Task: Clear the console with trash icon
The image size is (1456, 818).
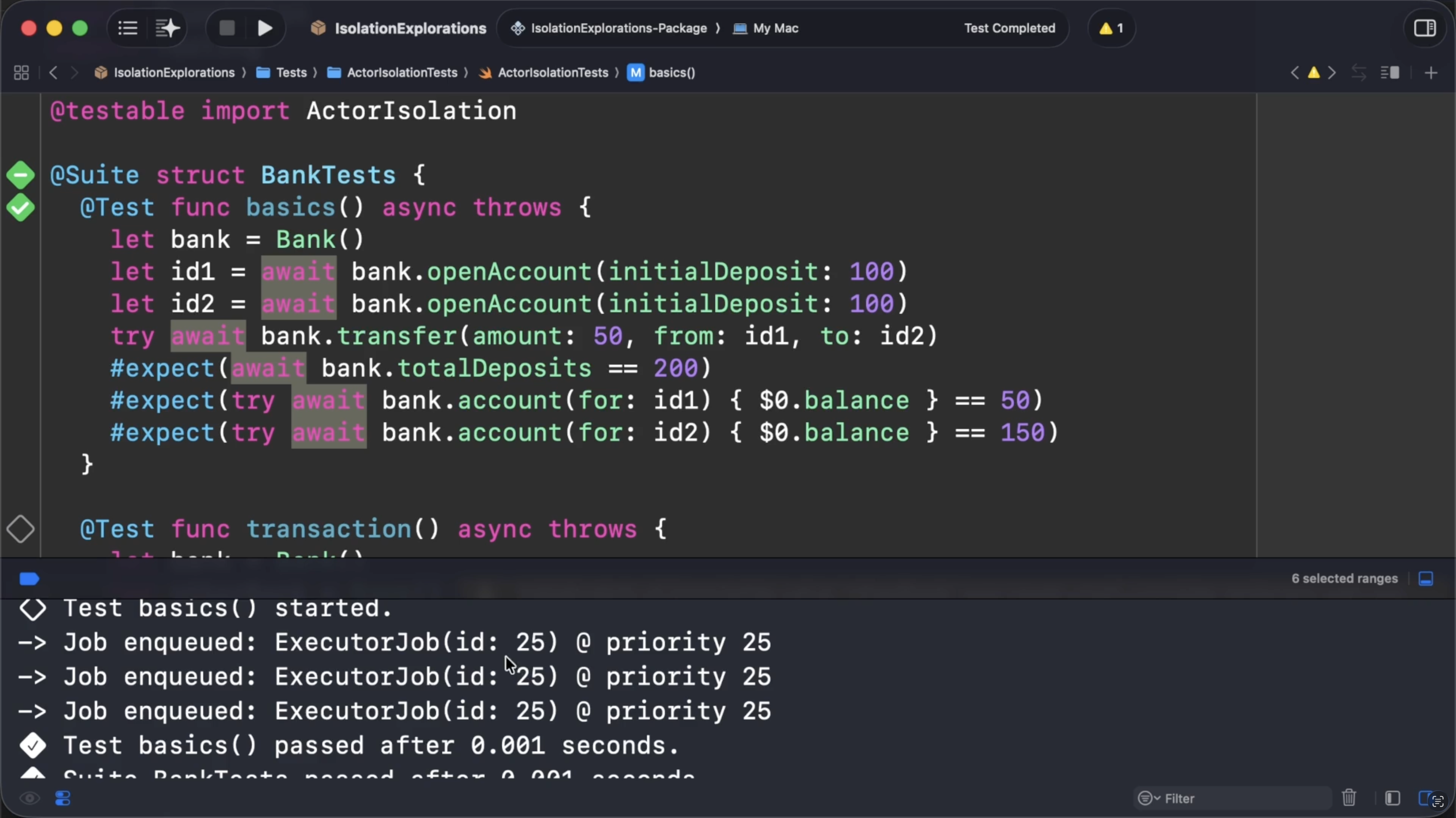Action: tap(1349, 798)
